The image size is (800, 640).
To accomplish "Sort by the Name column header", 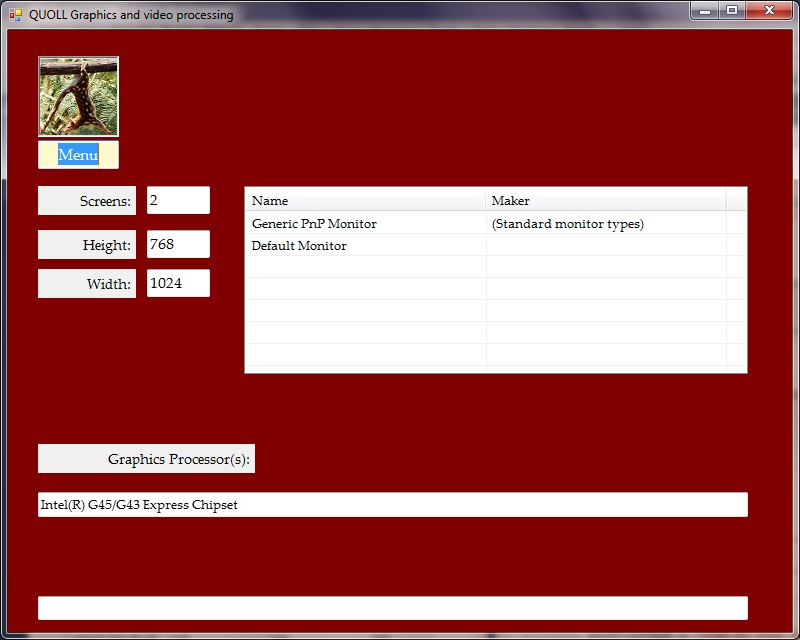I will [365, 200].
